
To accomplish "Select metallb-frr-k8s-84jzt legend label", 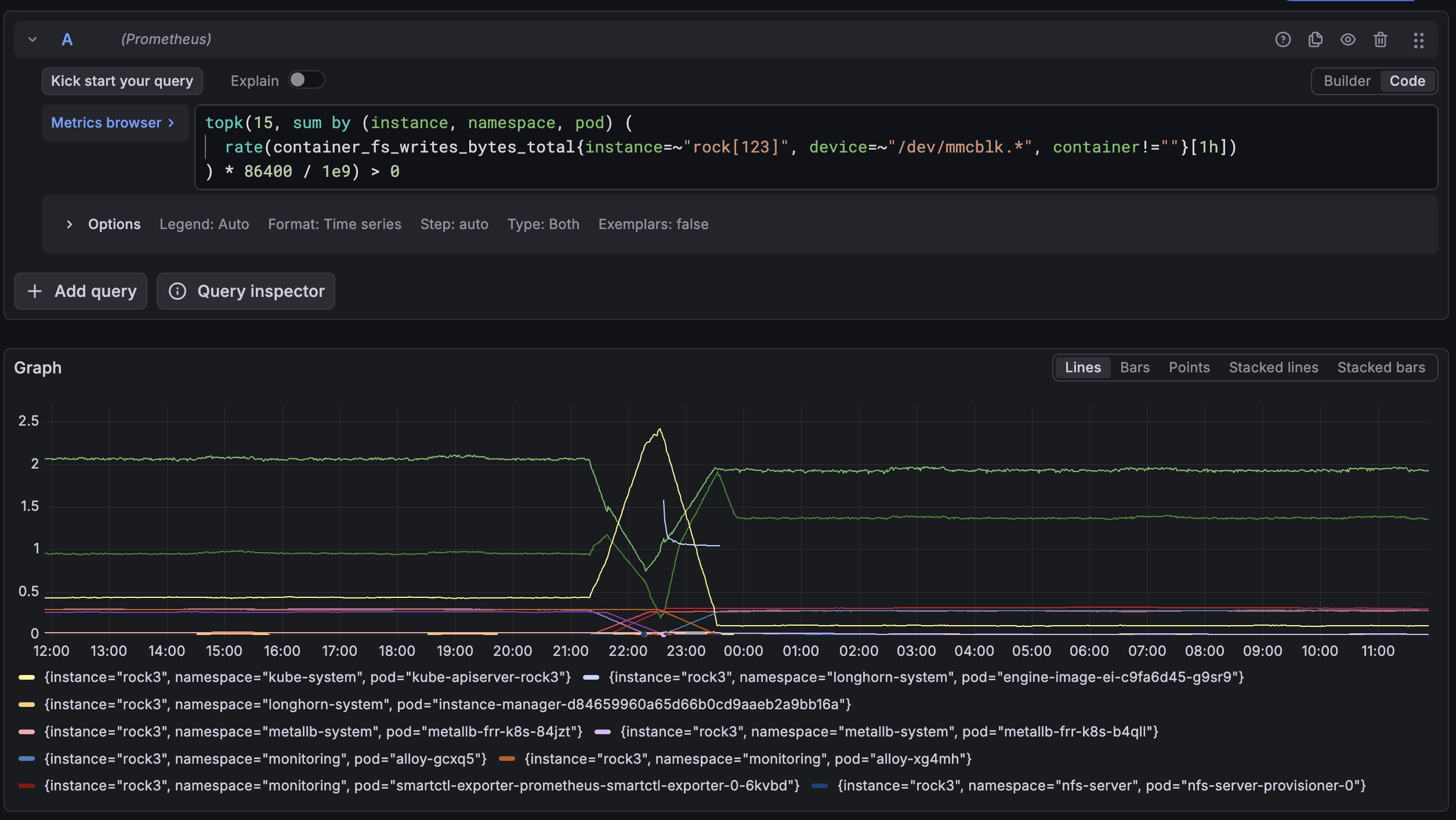I will (313, 732).
